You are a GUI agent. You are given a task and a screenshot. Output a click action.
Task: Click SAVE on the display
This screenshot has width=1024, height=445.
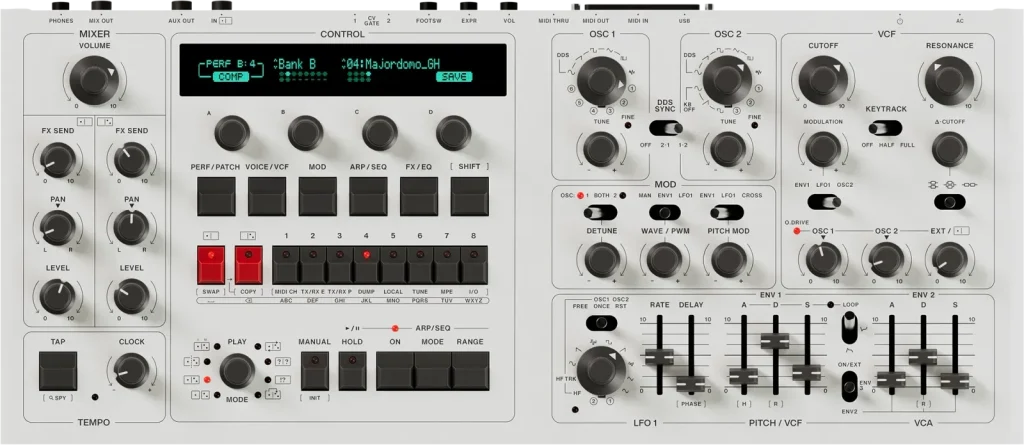click(x=454, y=76)
